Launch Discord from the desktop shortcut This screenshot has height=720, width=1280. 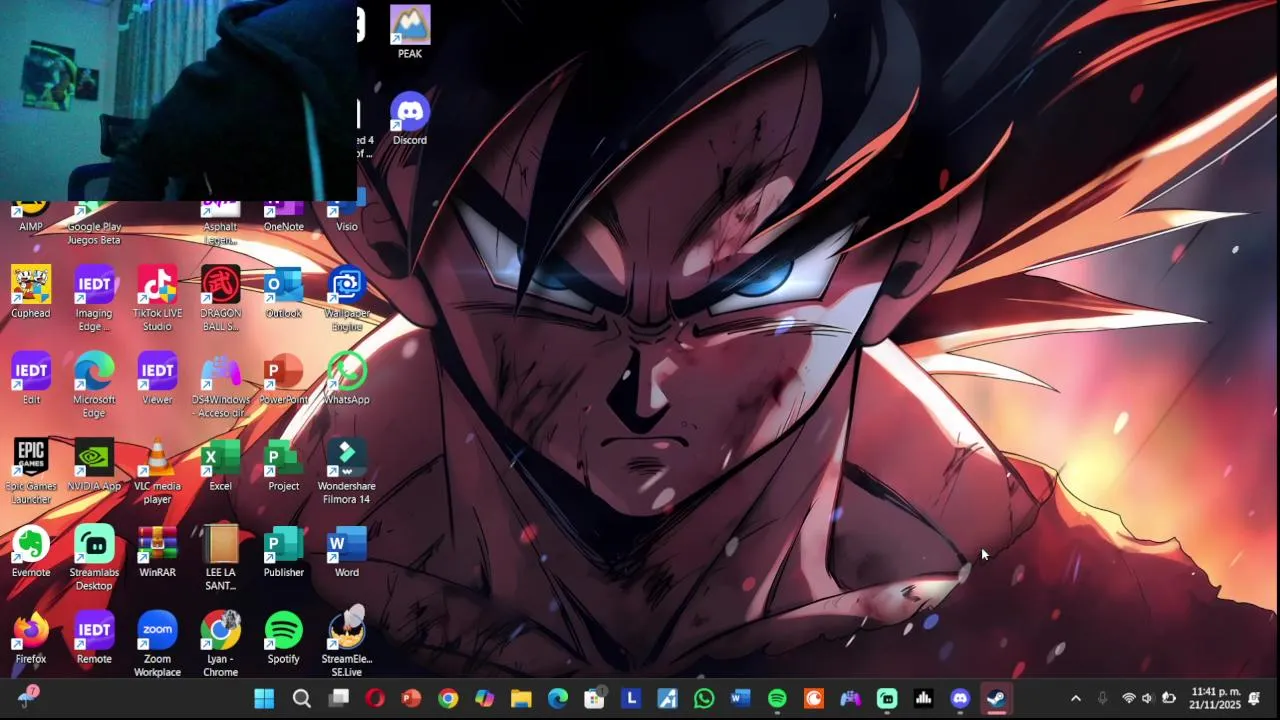(x=410, y=118)
